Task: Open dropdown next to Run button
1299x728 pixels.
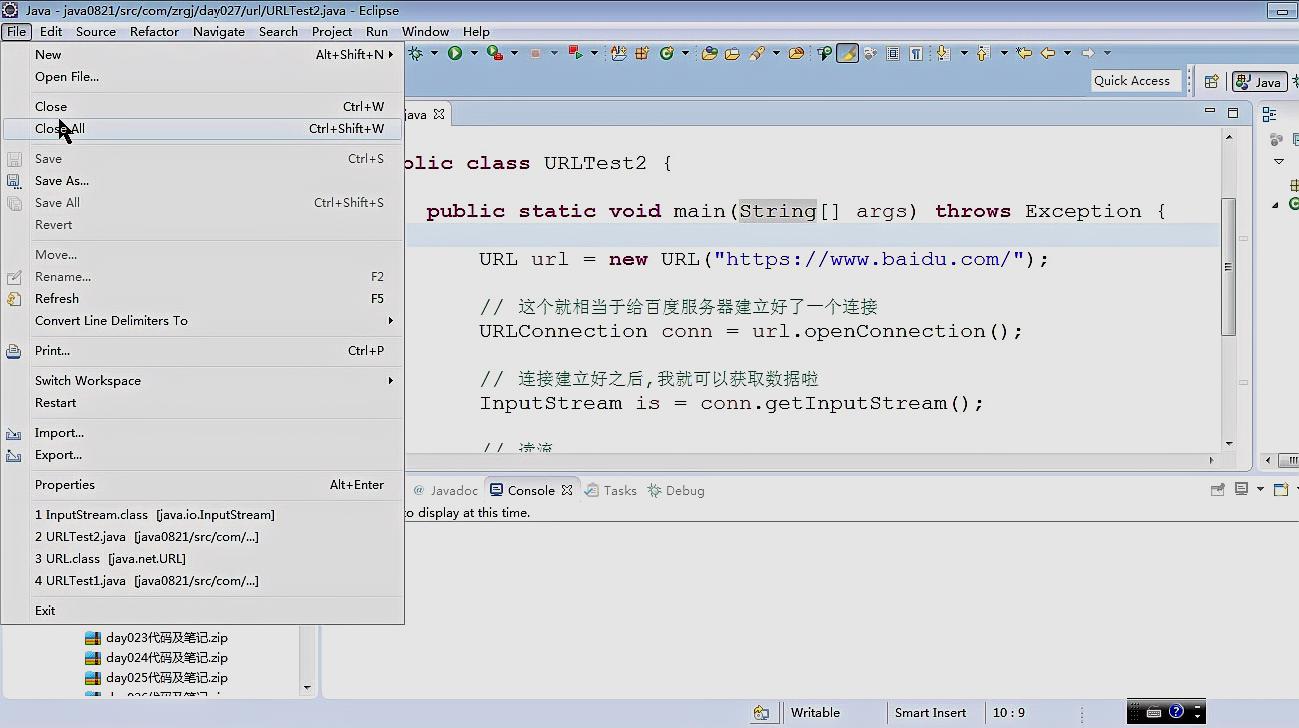Action: 473,53
